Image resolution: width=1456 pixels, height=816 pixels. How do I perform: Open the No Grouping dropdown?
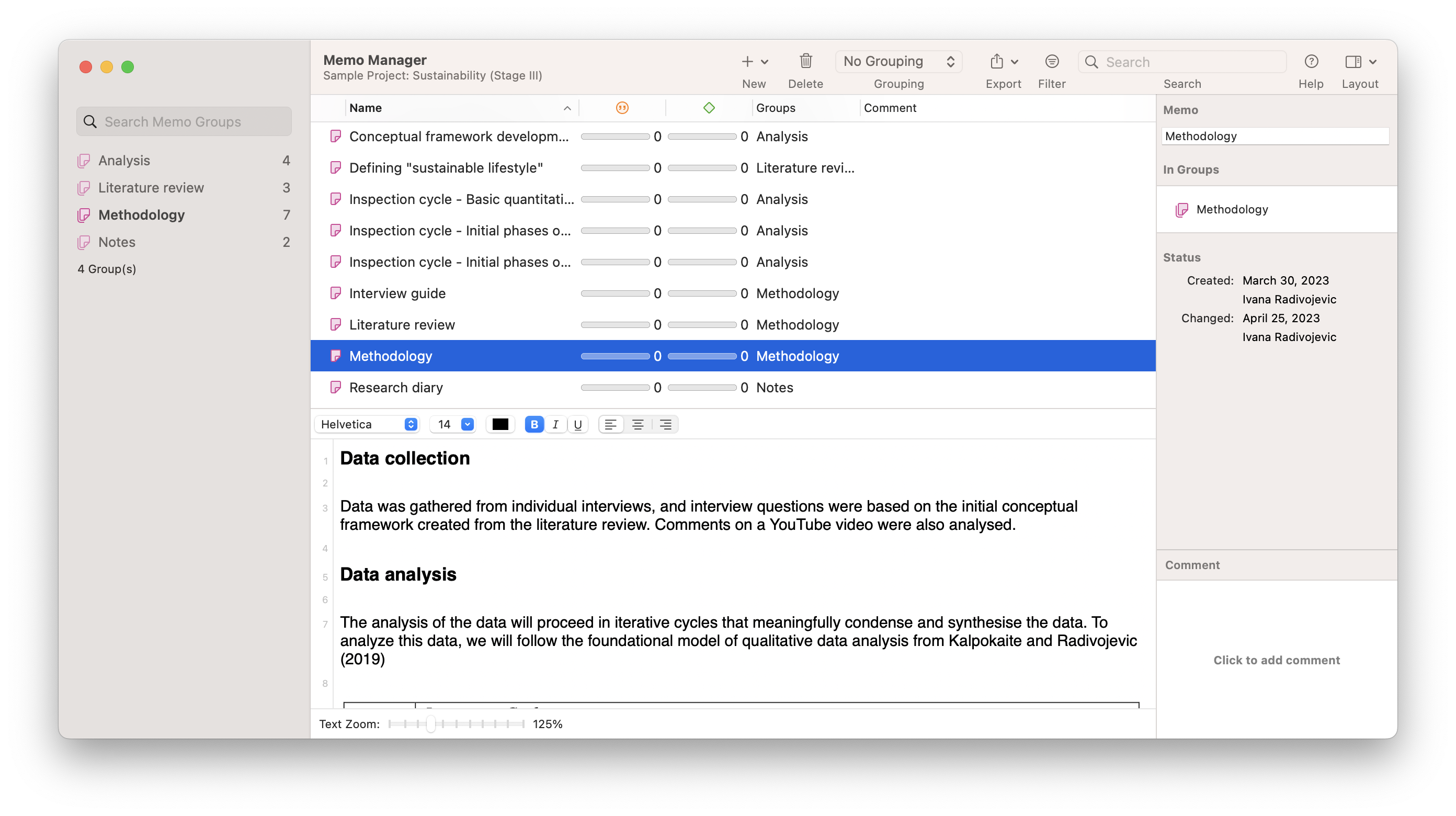pos(898,61)
